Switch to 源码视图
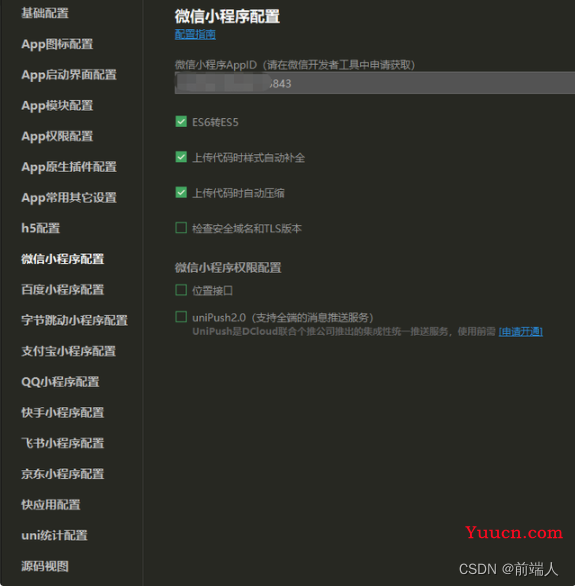575x587 pixels. (45, 566)
